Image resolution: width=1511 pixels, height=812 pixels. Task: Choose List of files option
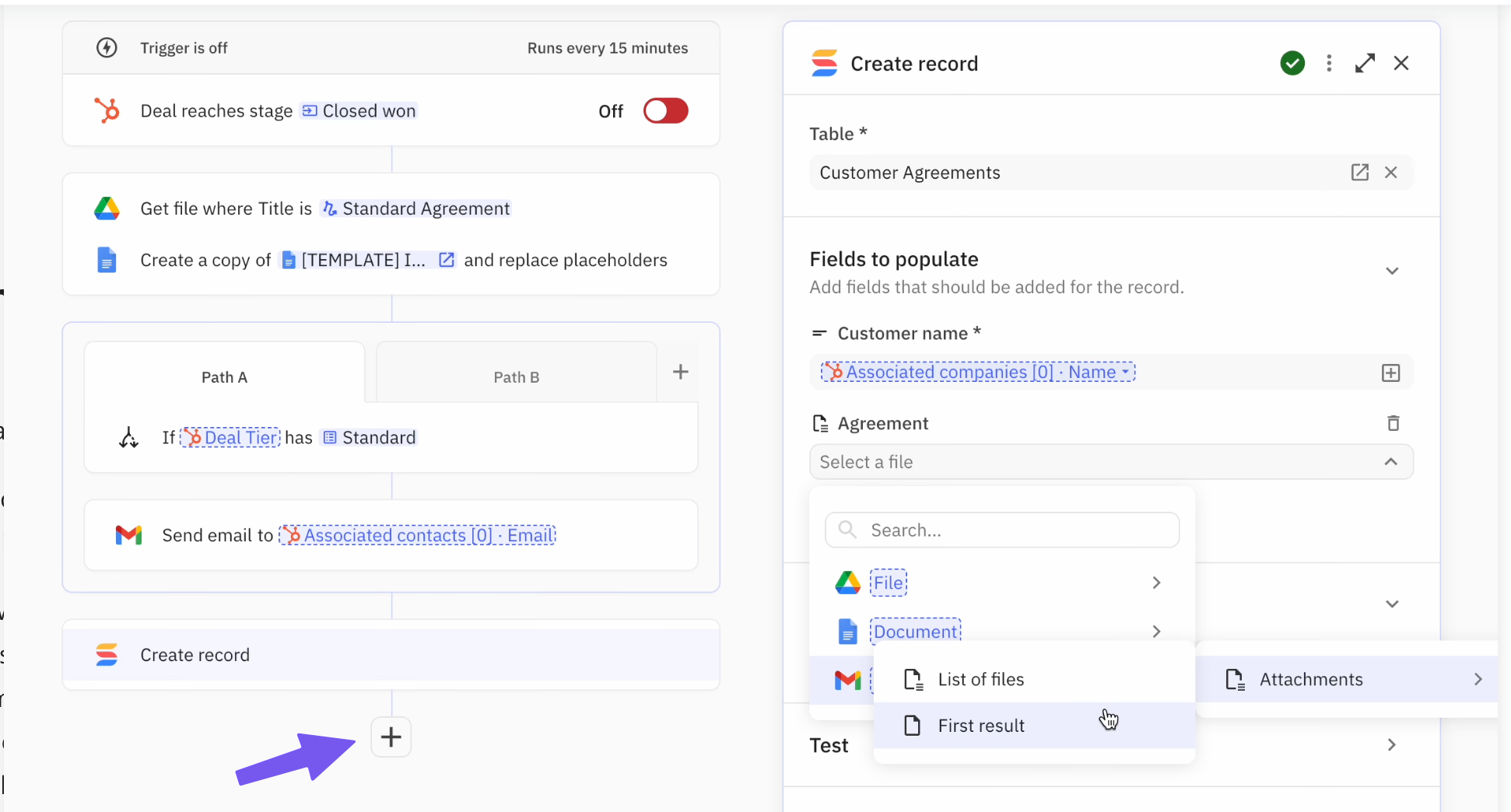coord(1034,680)
